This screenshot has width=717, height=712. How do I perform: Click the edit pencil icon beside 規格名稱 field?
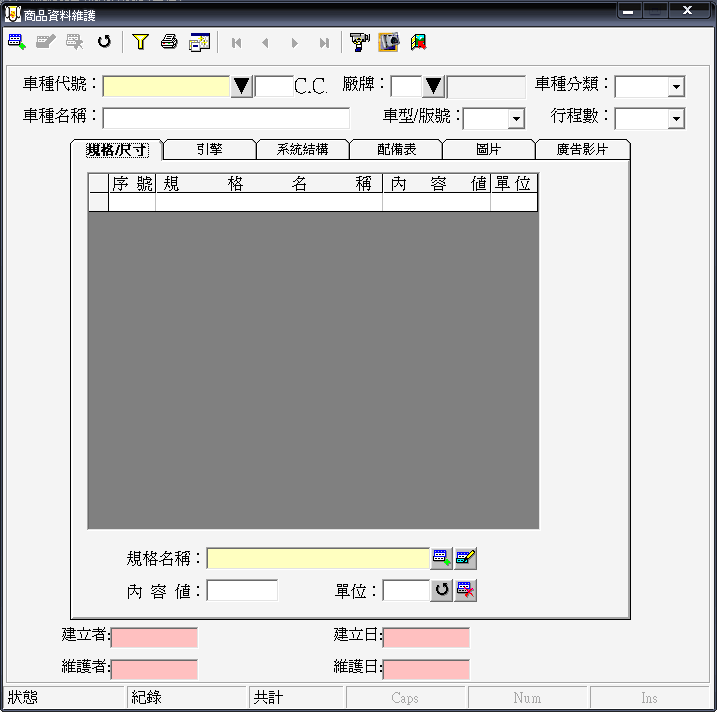pos(466,558)
